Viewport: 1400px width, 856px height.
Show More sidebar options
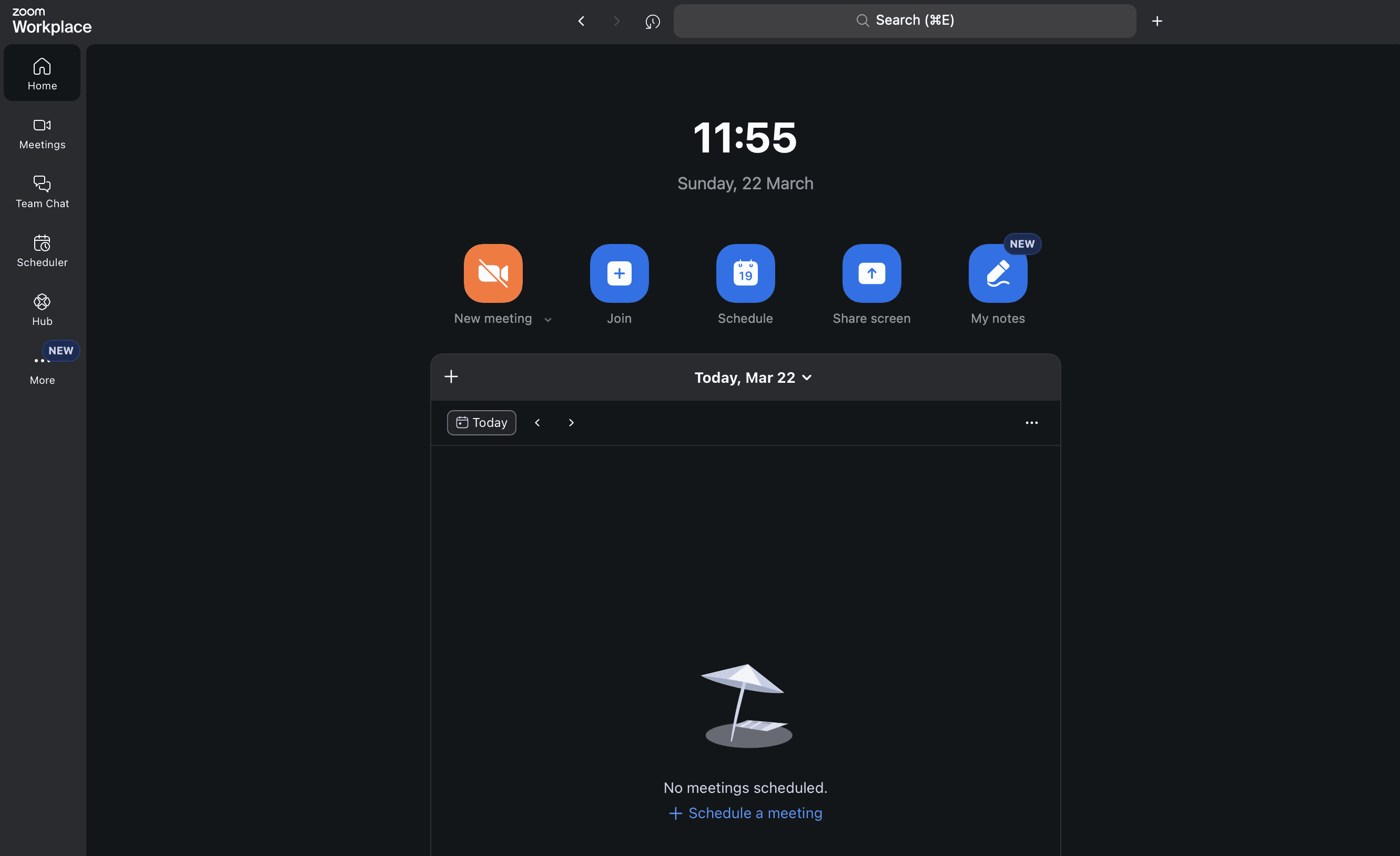click(x=42, y=368)
